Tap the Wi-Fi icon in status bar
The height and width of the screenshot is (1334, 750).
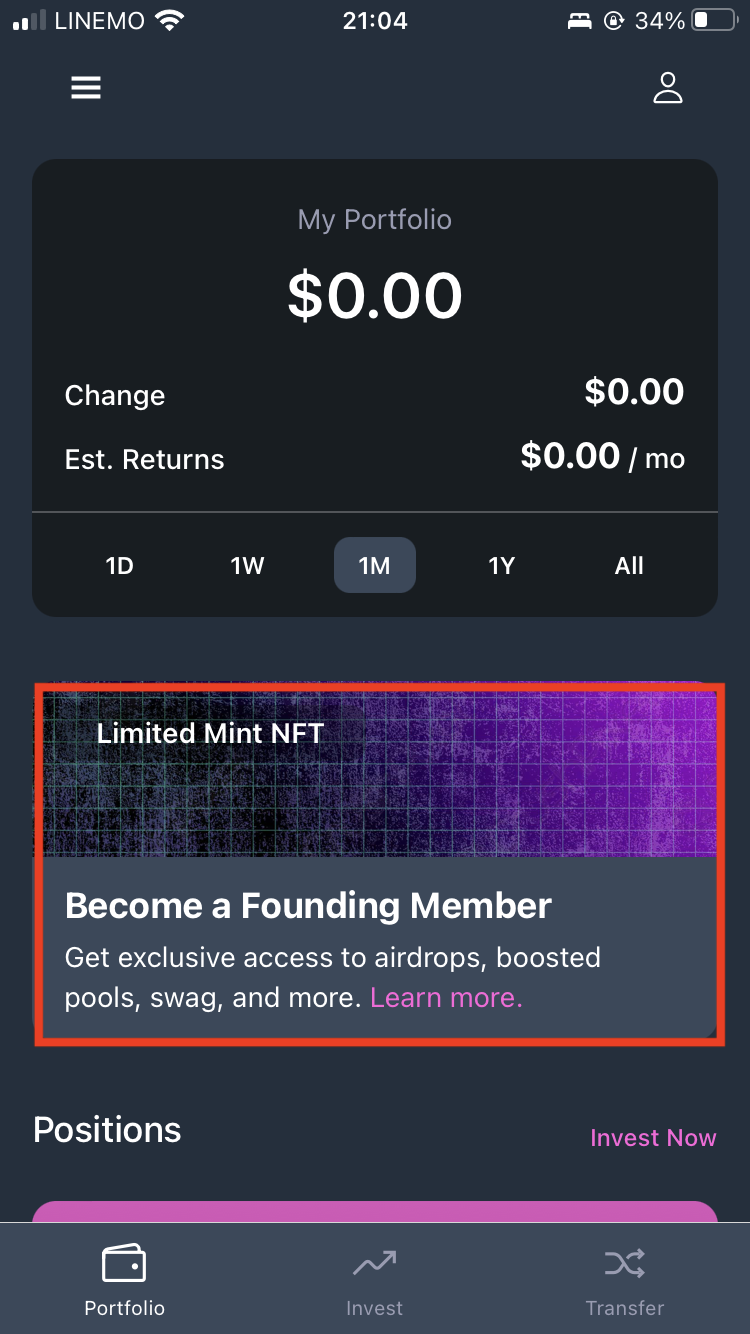[x=171, y=21]
